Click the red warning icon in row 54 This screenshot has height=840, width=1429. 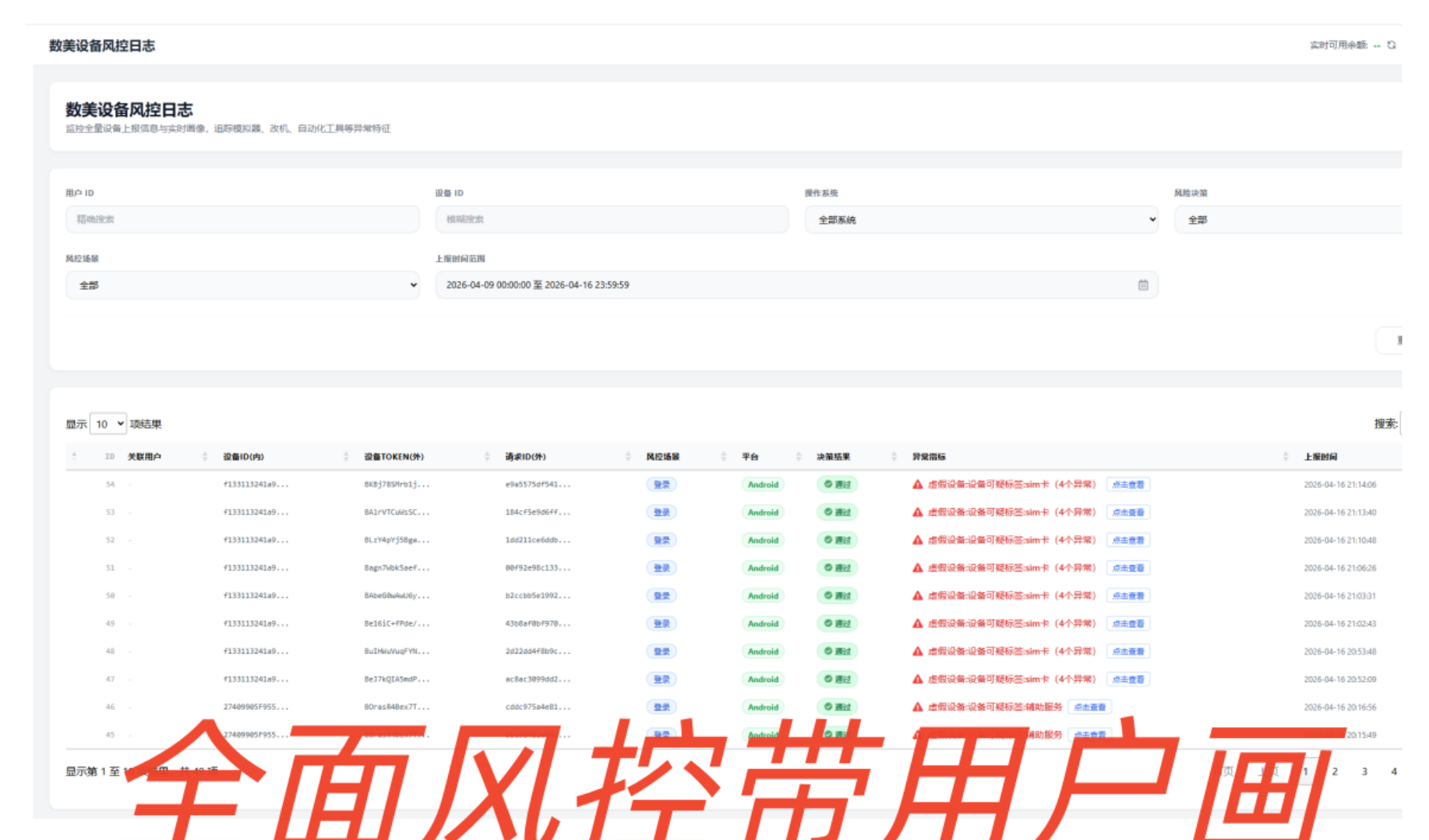coord(918,485)
